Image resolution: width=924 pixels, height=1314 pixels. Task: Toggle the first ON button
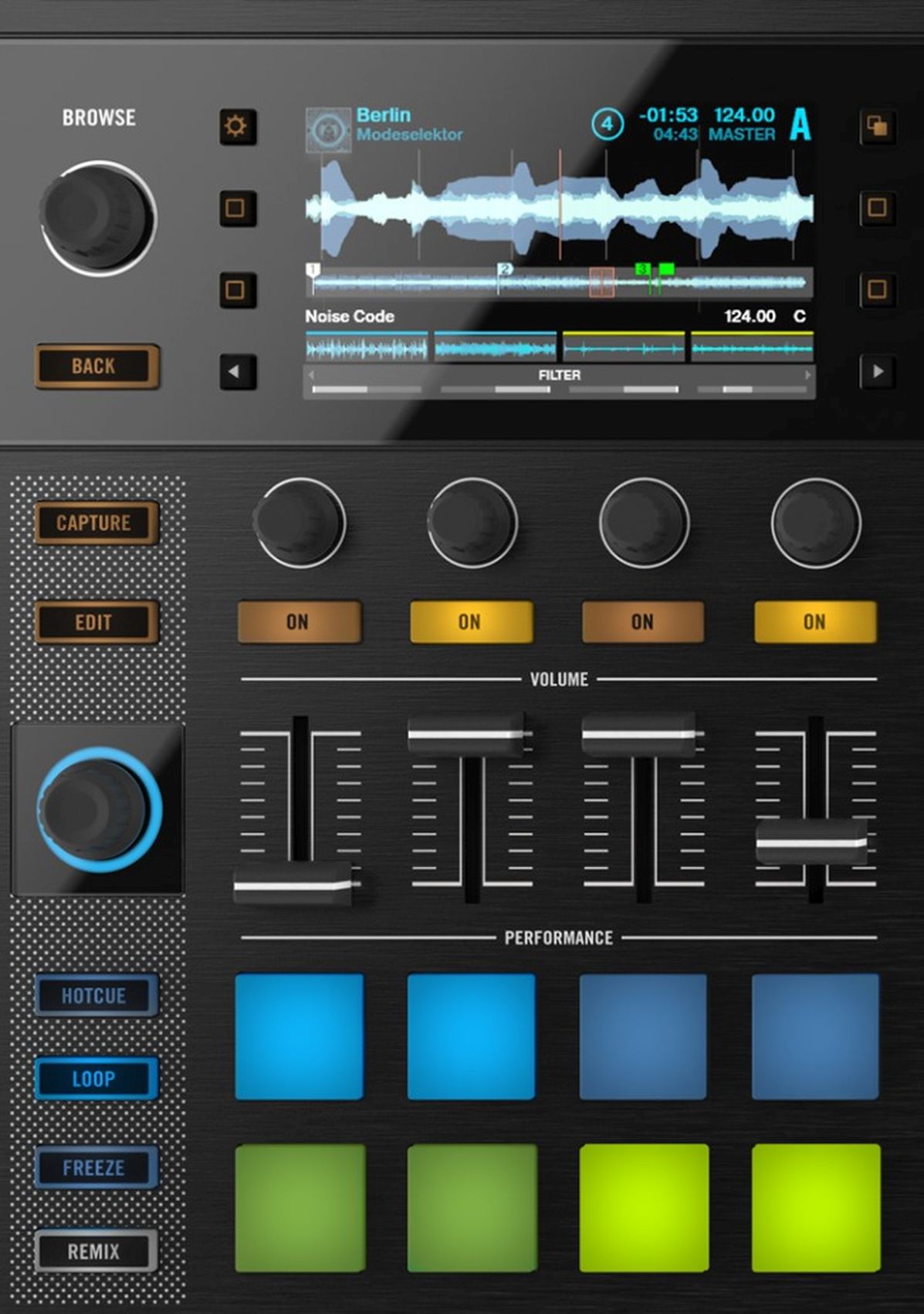[x=299, y=621]
